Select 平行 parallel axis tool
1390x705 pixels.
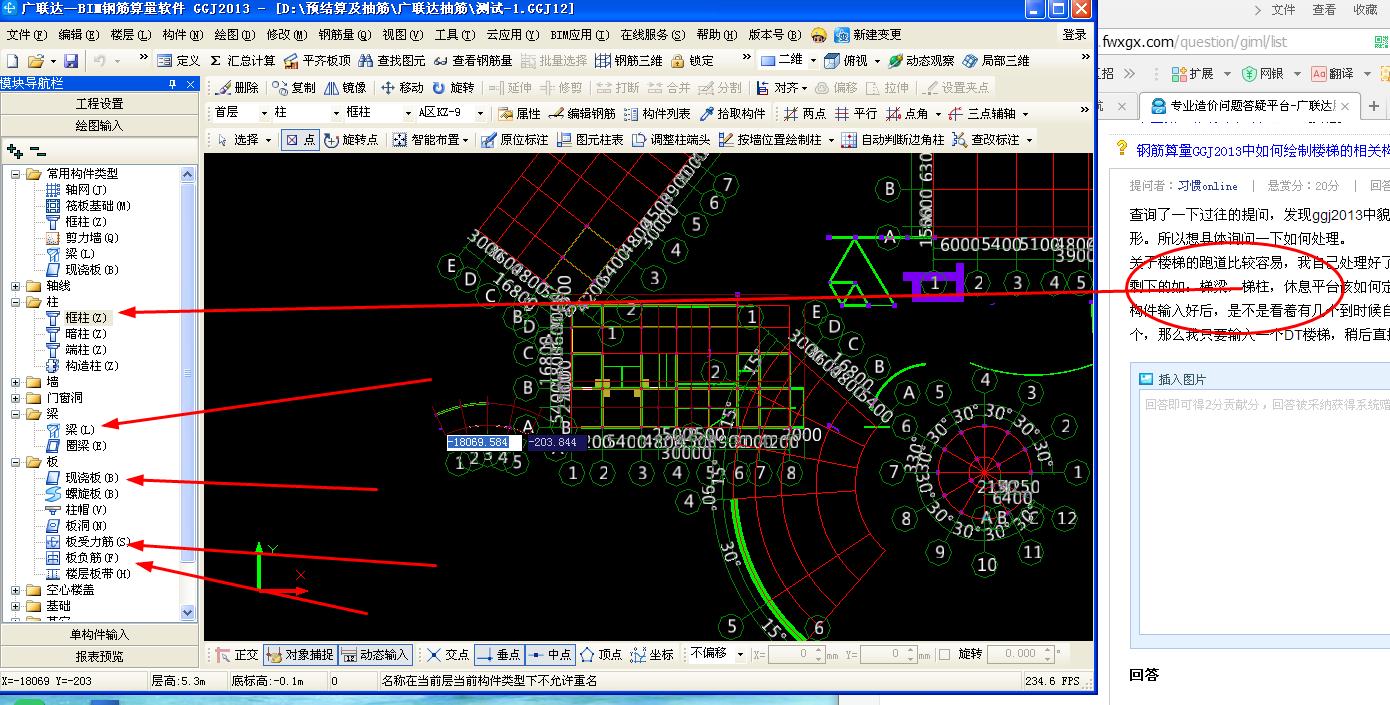pyautogui.click(x=856, y=114)
